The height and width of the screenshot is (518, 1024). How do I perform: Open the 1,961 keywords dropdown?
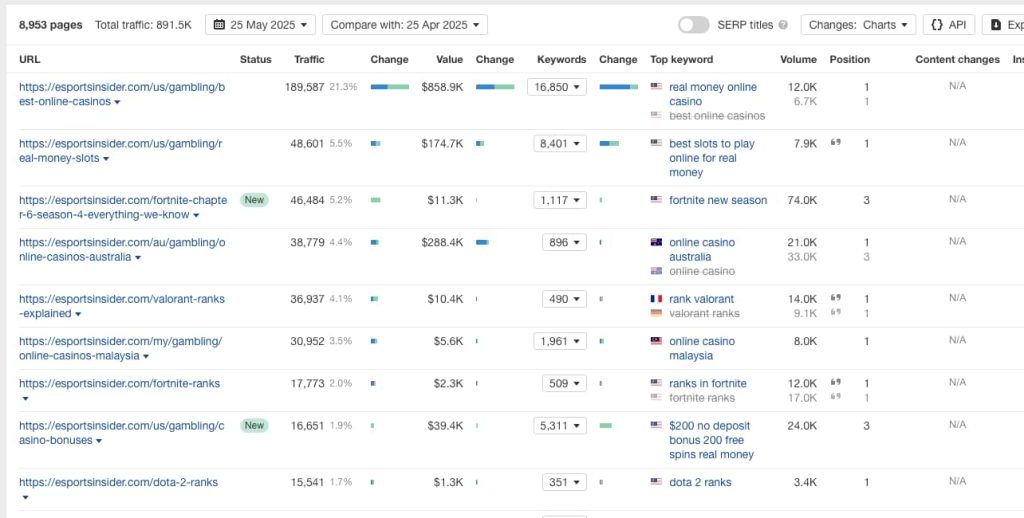[x=560, y=341]
